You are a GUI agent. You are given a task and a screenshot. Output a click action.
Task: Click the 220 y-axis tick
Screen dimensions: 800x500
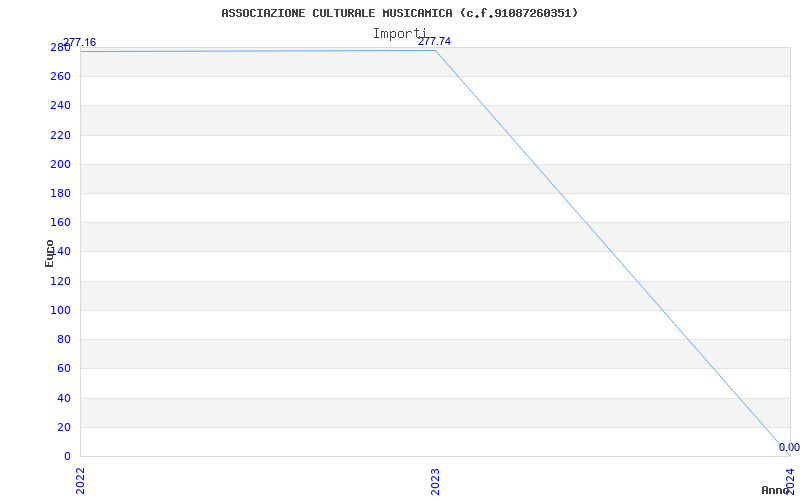60,135
